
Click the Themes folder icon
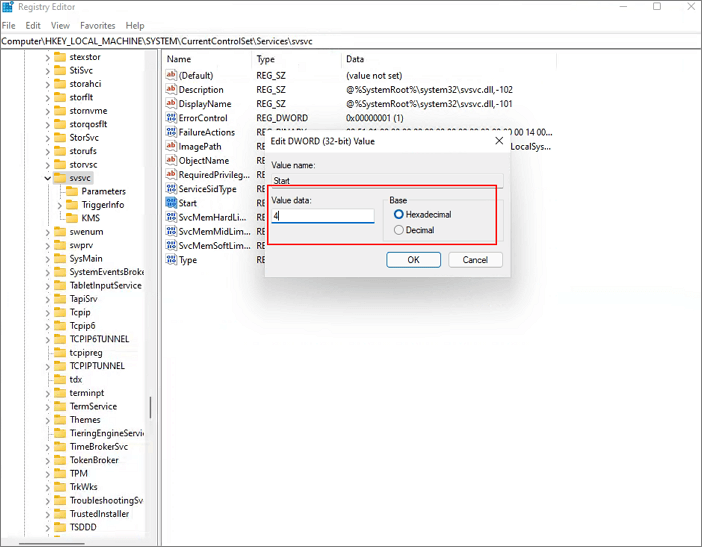(60, 419)
